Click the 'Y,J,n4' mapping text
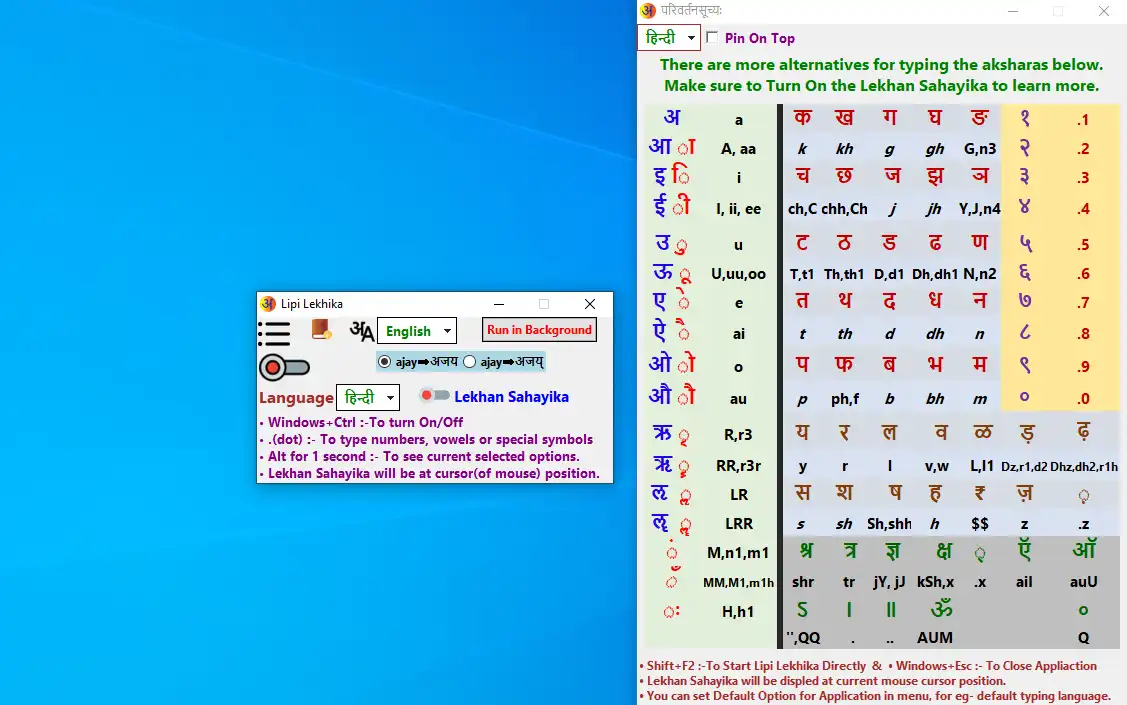Image resolution: width=1127 pixels, height=705 pixels. [x=980, y=209]
